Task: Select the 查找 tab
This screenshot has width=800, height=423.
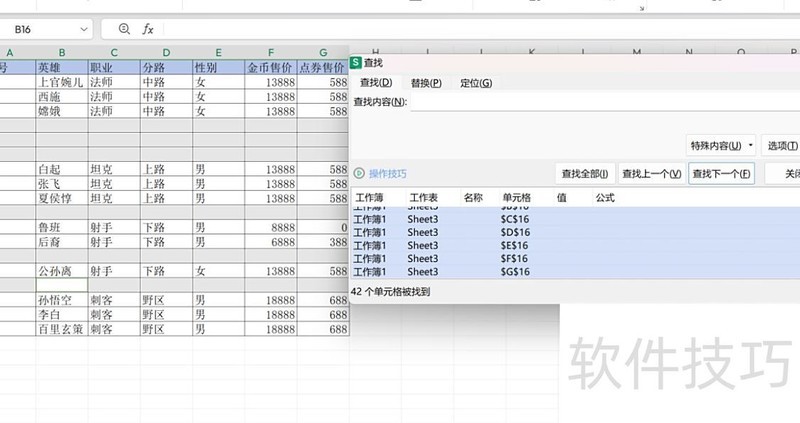Action: pyautogui.click(x=375, y=83)
